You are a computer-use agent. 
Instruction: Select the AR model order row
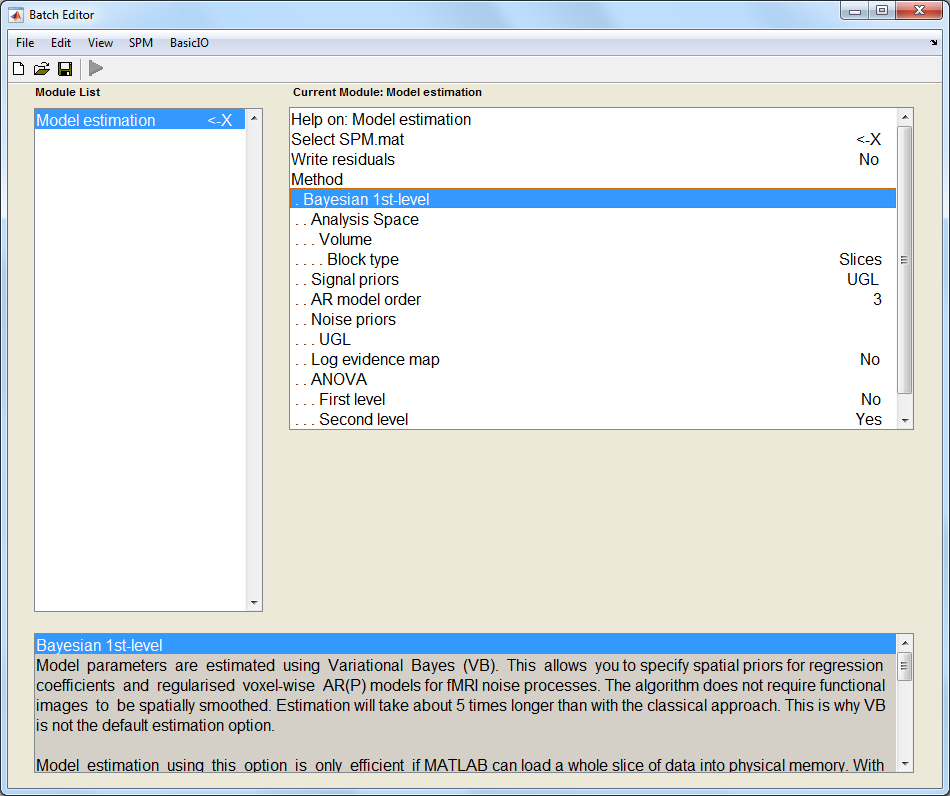click(365, 299)
